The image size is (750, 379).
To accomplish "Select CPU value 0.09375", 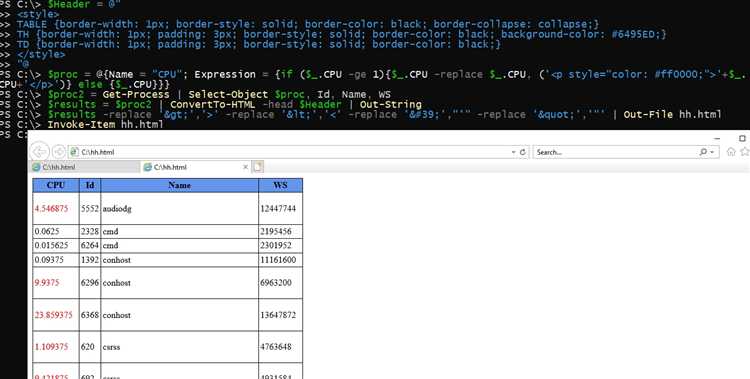I will point(49,260).
